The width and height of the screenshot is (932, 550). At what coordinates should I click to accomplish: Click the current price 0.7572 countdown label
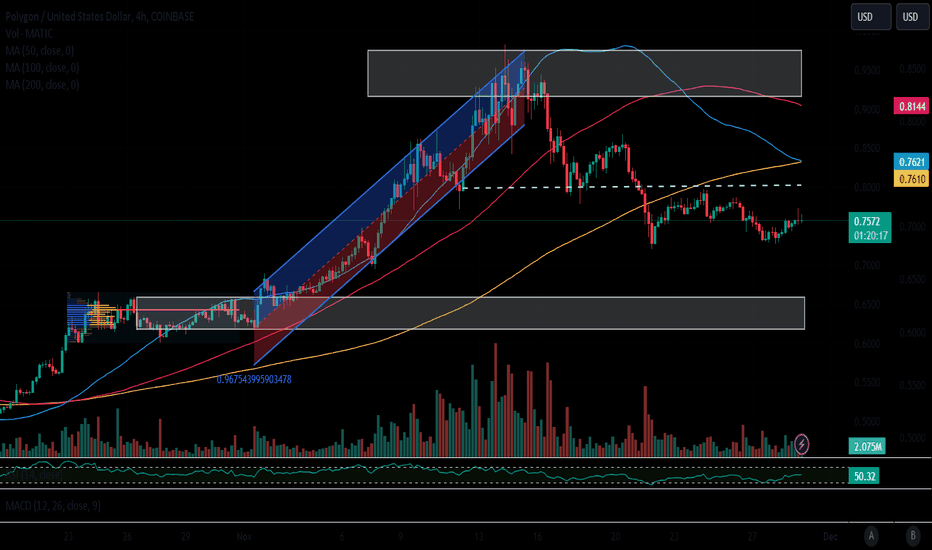tap(870, 228)
